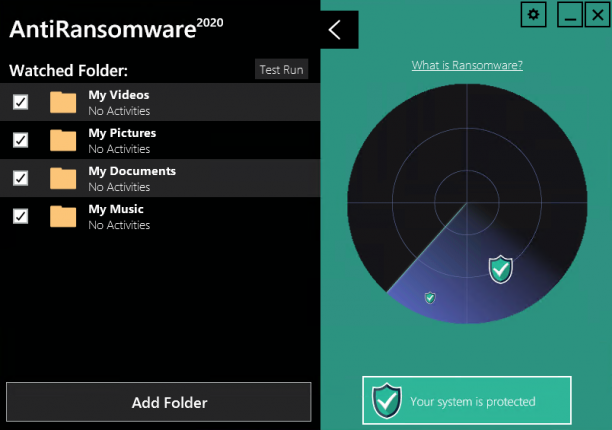
Task: Click No Activities under My Music
Action: (119, 225)
